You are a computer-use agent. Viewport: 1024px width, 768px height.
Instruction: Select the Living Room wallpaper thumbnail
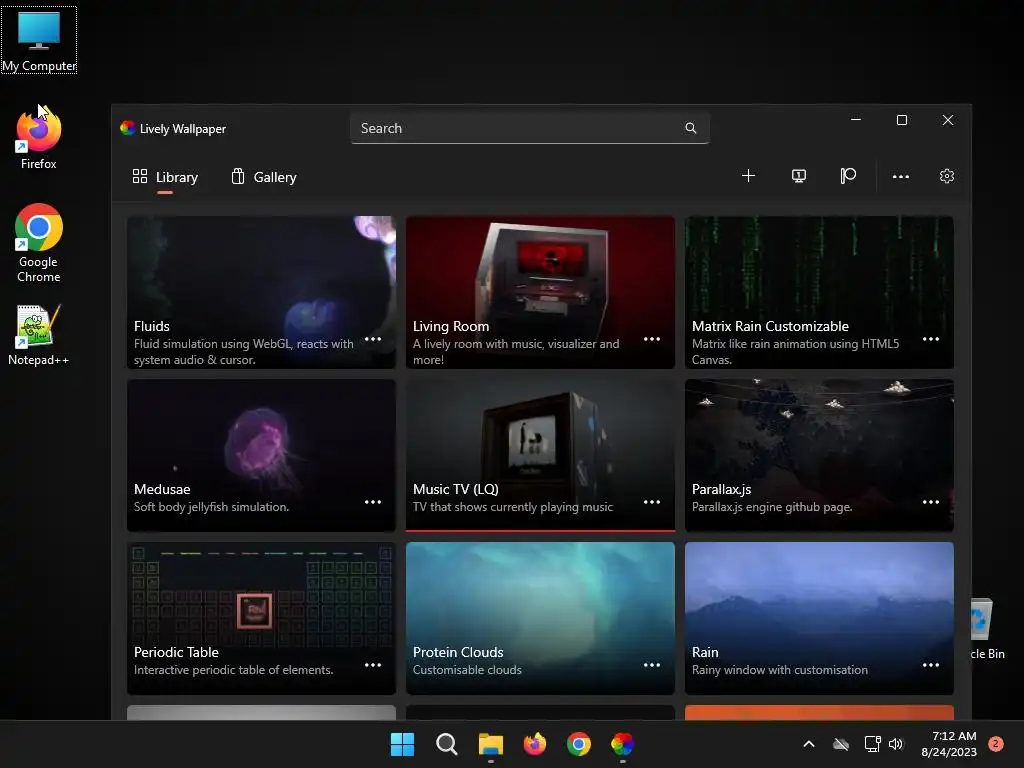point(540,292)
